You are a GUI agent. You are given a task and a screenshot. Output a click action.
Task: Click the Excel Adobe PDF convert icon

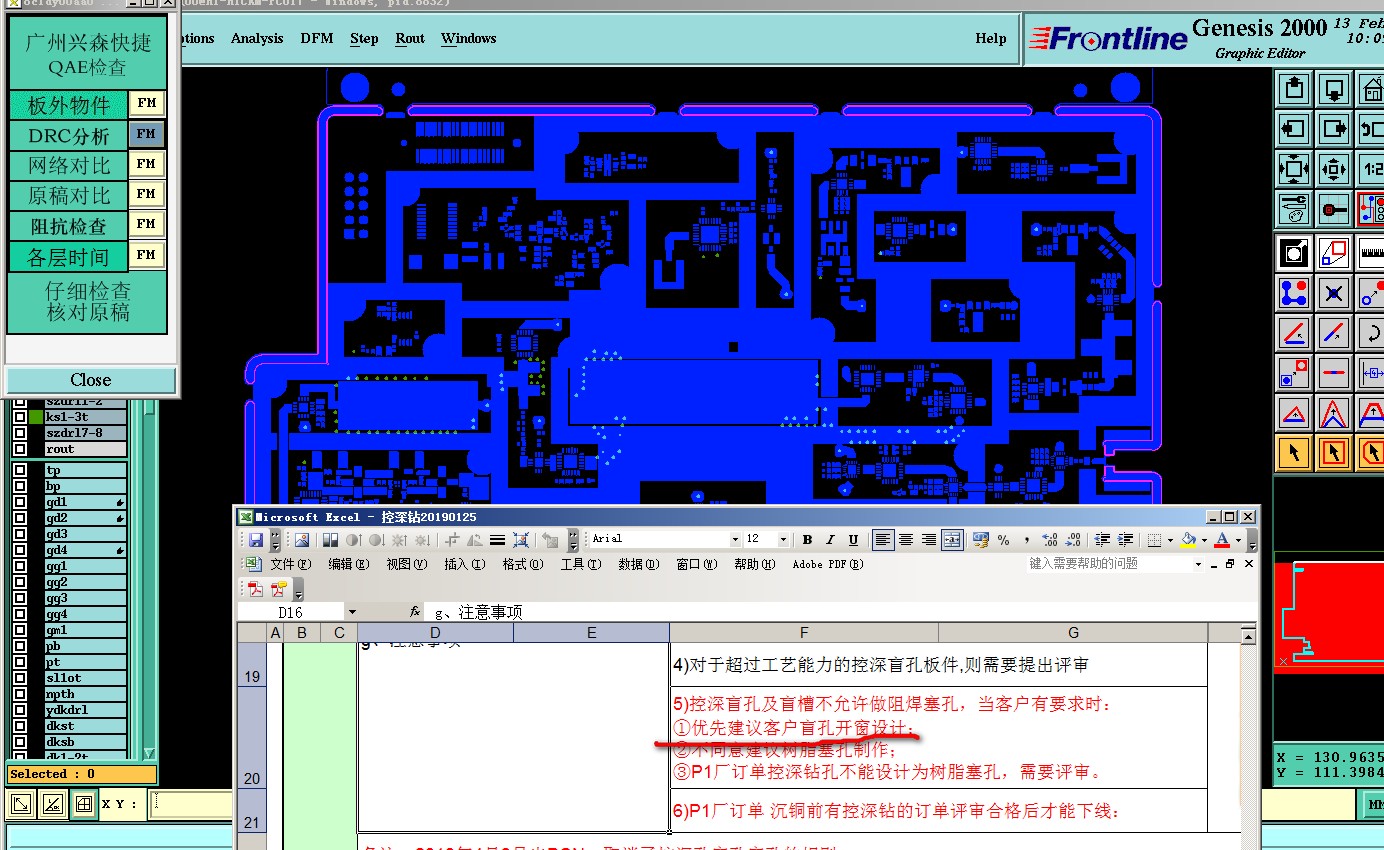(x=255, y=588)
